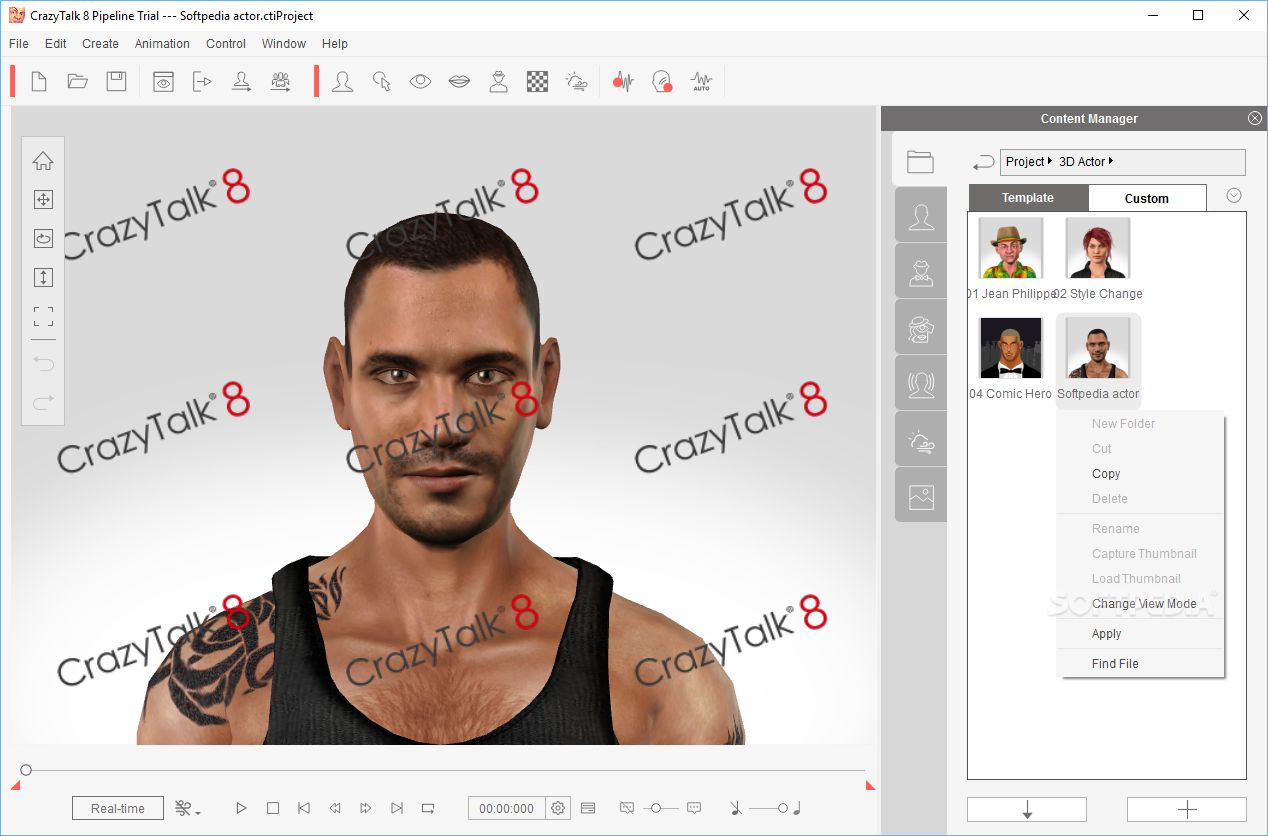Screen dimensions: 1268x836
Task: Open the hat-wearing actor accessory tool
Action: pos(498,82)
